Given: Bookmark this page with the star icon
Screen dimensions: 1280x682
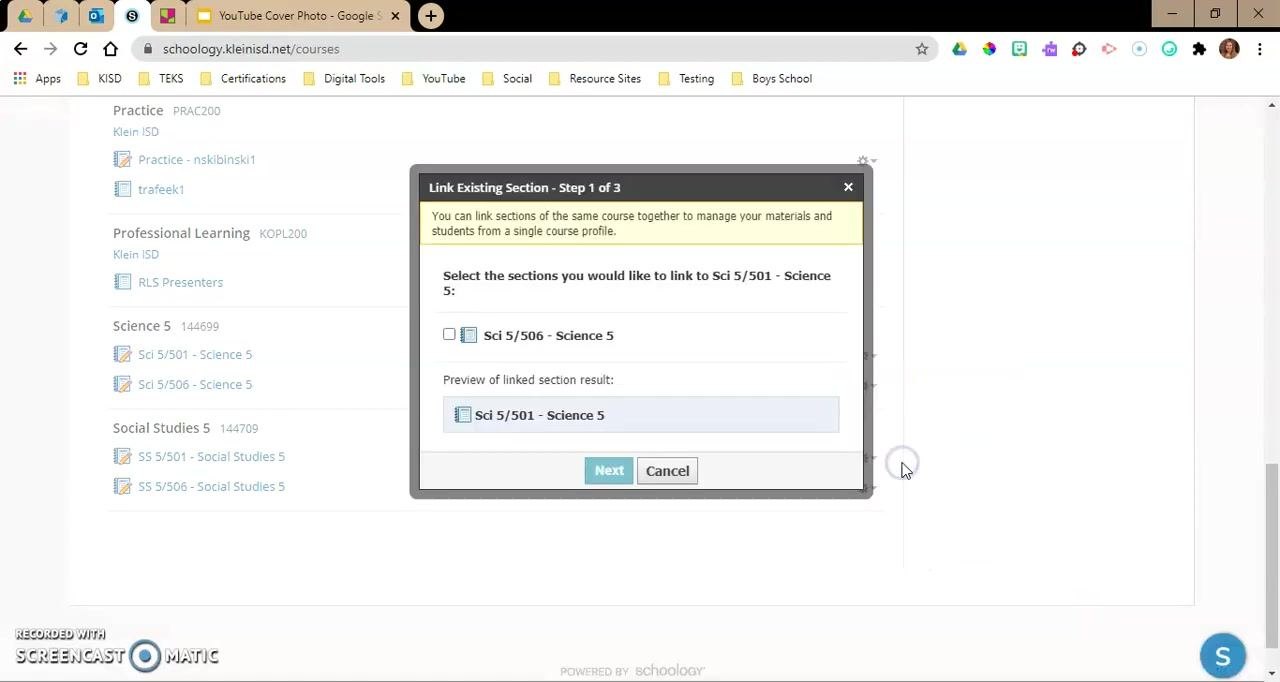Looking at the screenshot, I should 922,49.
